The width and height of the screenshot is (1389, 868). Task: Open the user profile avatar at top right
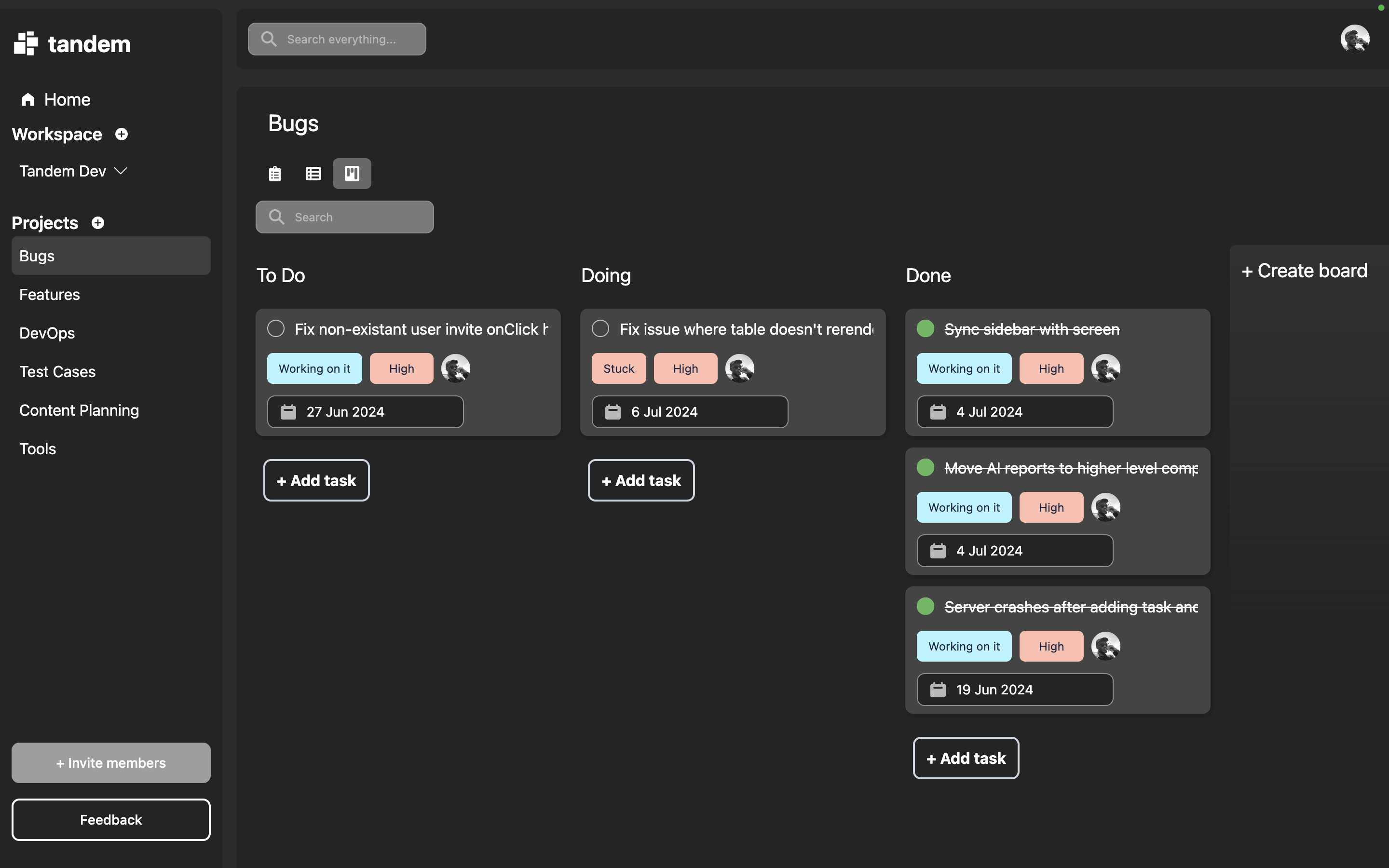1355,39
